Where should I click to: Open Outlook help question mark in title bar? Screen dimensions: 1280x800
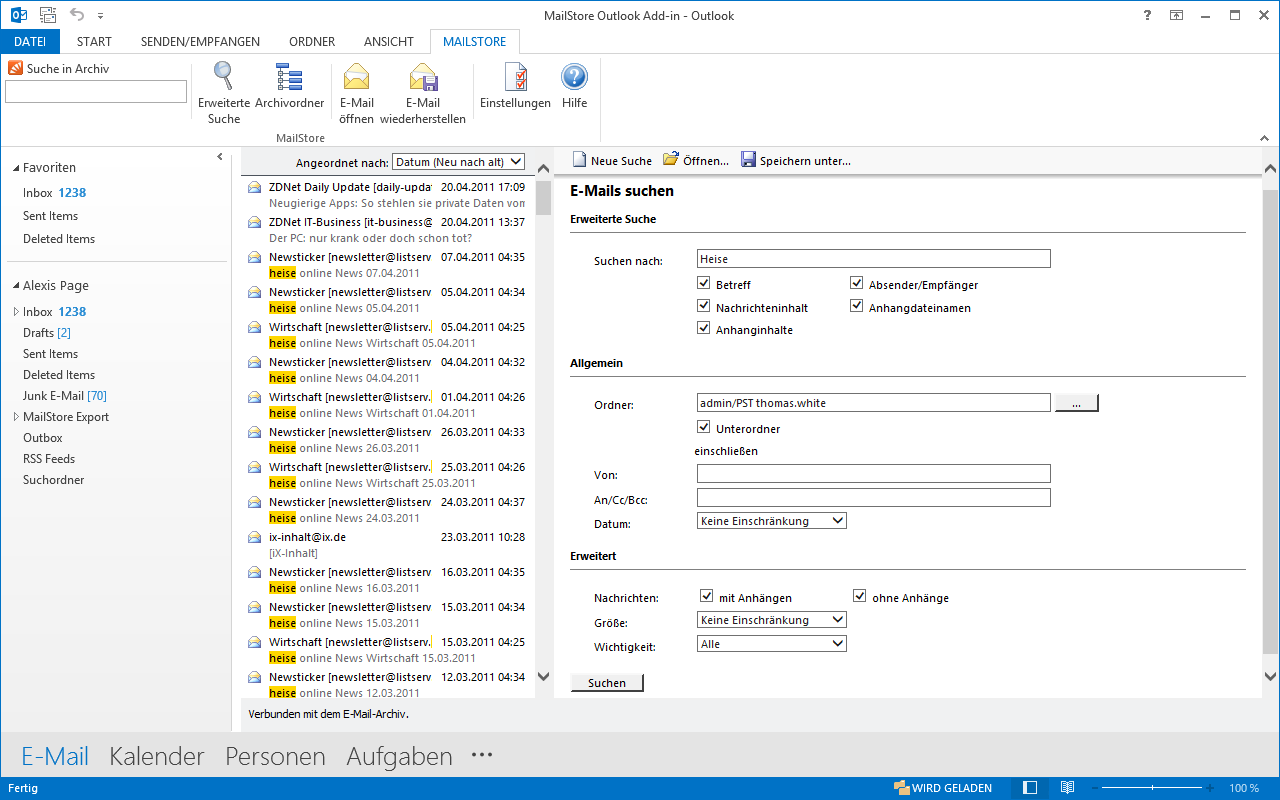pyautogui.click(x=1146, y=15)
